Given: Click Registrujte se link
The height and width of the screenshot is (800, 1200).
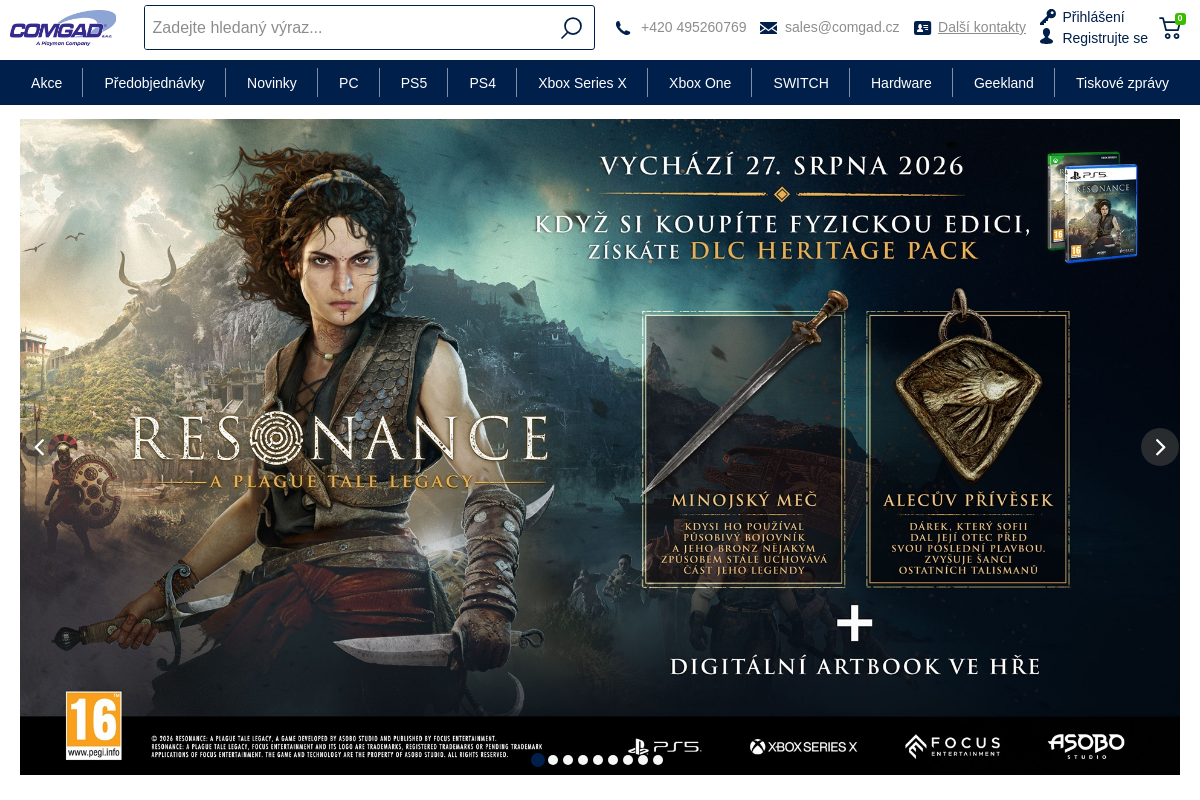Looking at the screenshot, I should (1105, 38).
